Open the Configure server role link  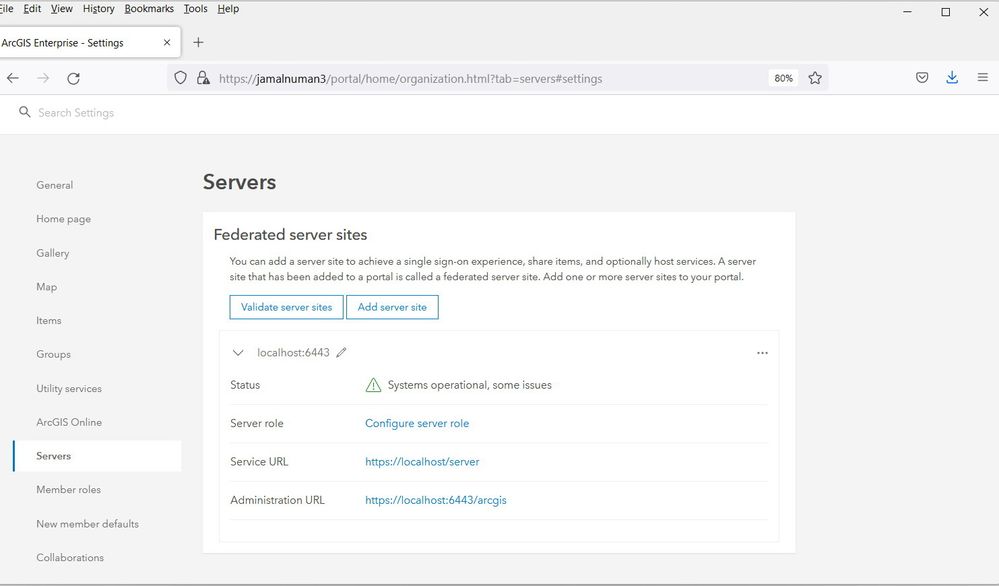(417, 423)
